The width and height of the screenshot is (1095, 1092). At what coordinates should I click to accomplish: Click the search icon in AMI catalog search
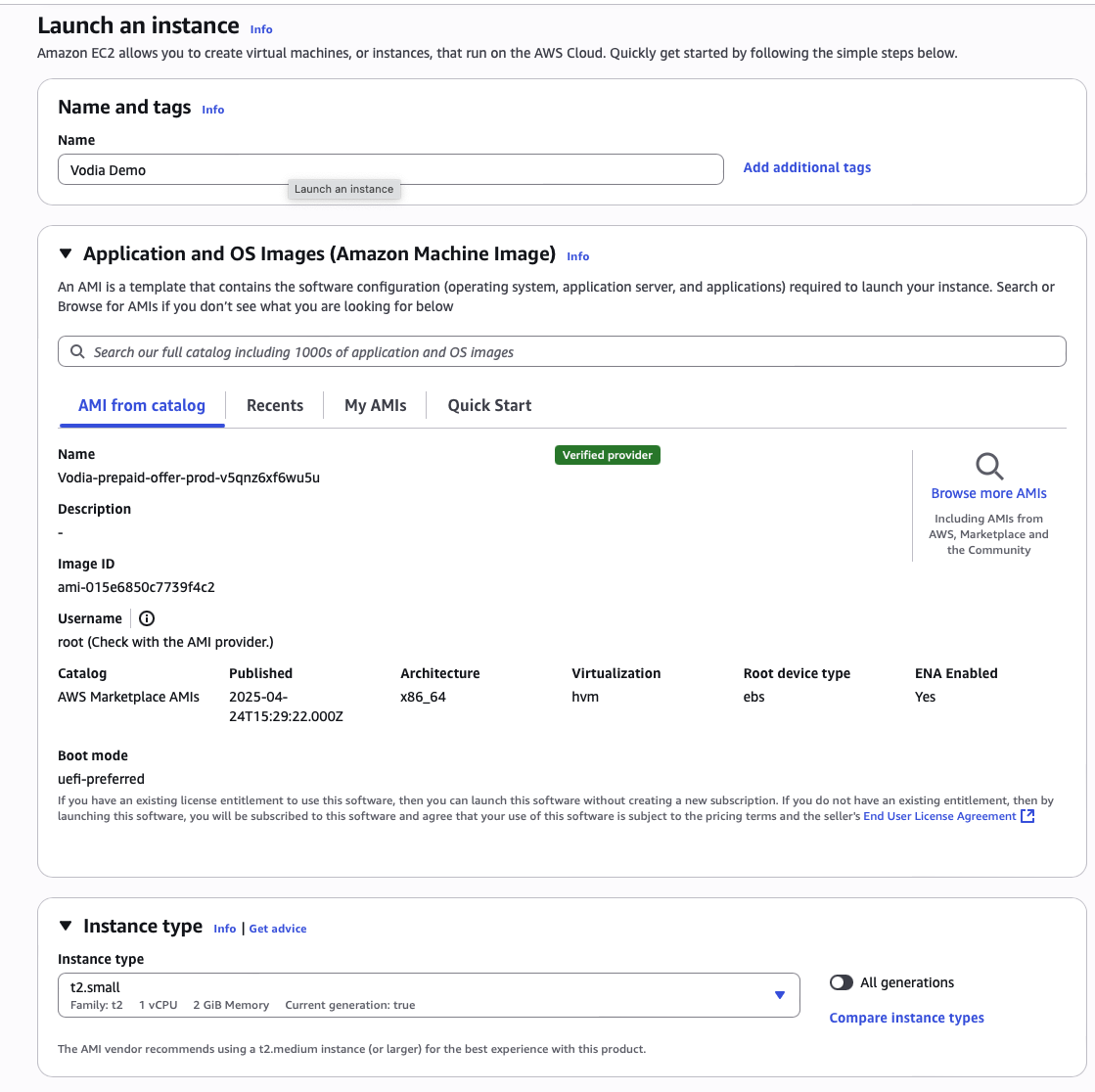pyautogui.click(x=77, y=352)
